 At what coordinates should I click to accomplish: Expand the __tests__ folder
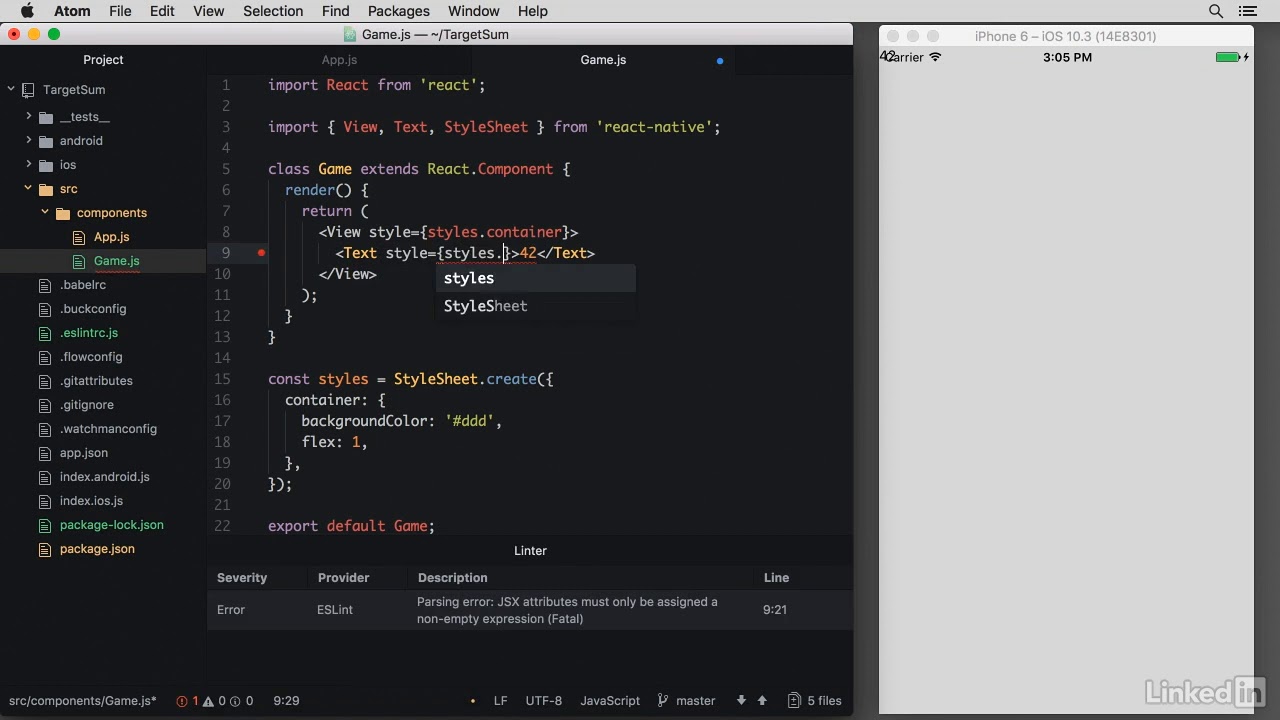pyautogui.click(x=29, y=117)
